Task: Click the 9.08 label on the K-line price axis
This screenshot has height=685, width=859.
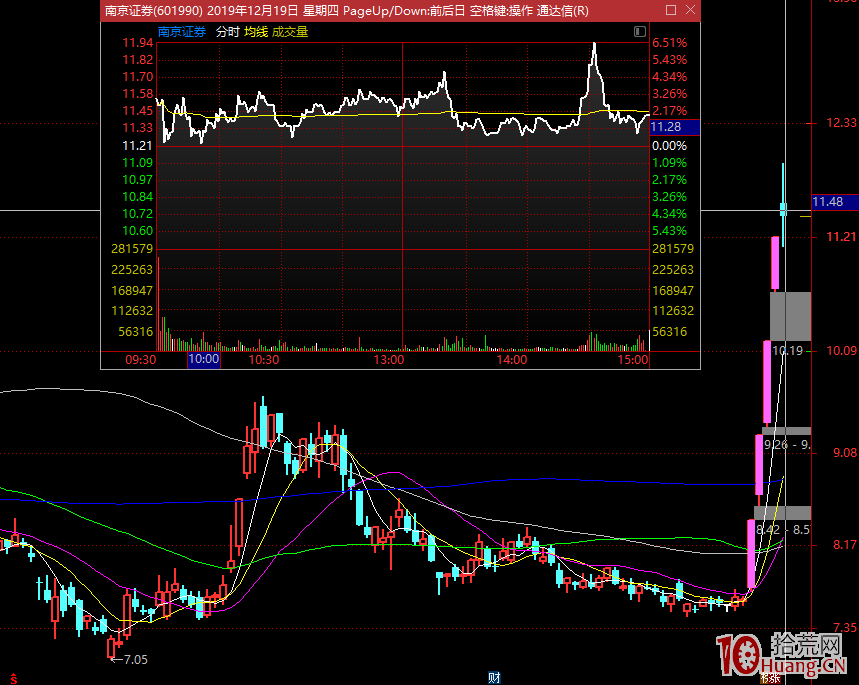Action: [x=845, y=453]
